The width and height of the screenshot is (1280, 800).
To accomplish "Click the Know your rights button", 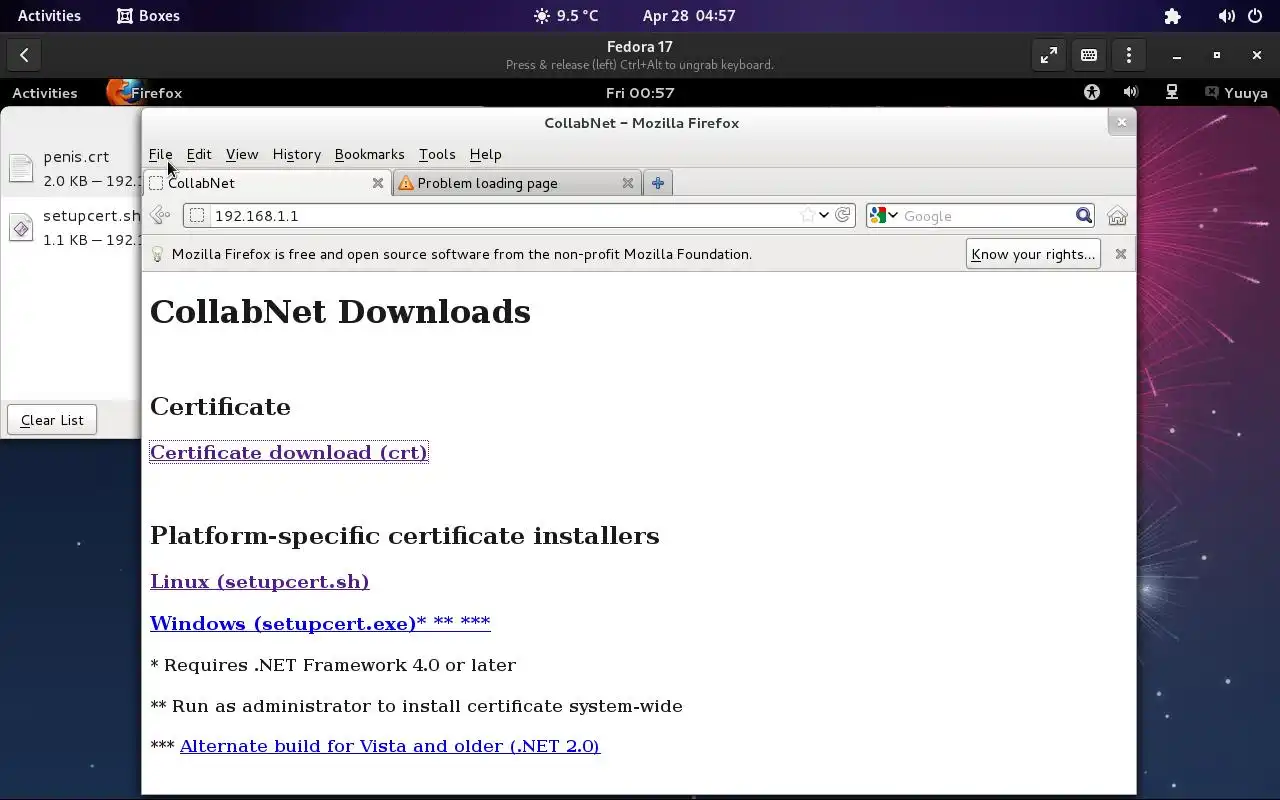I will (1033, 254).
